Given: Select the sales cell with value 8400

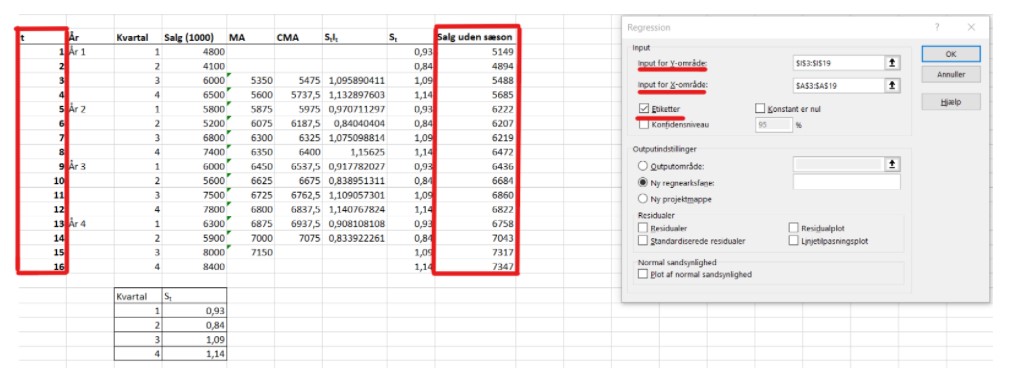Looking at the screenshot, I should pos(194,267).
